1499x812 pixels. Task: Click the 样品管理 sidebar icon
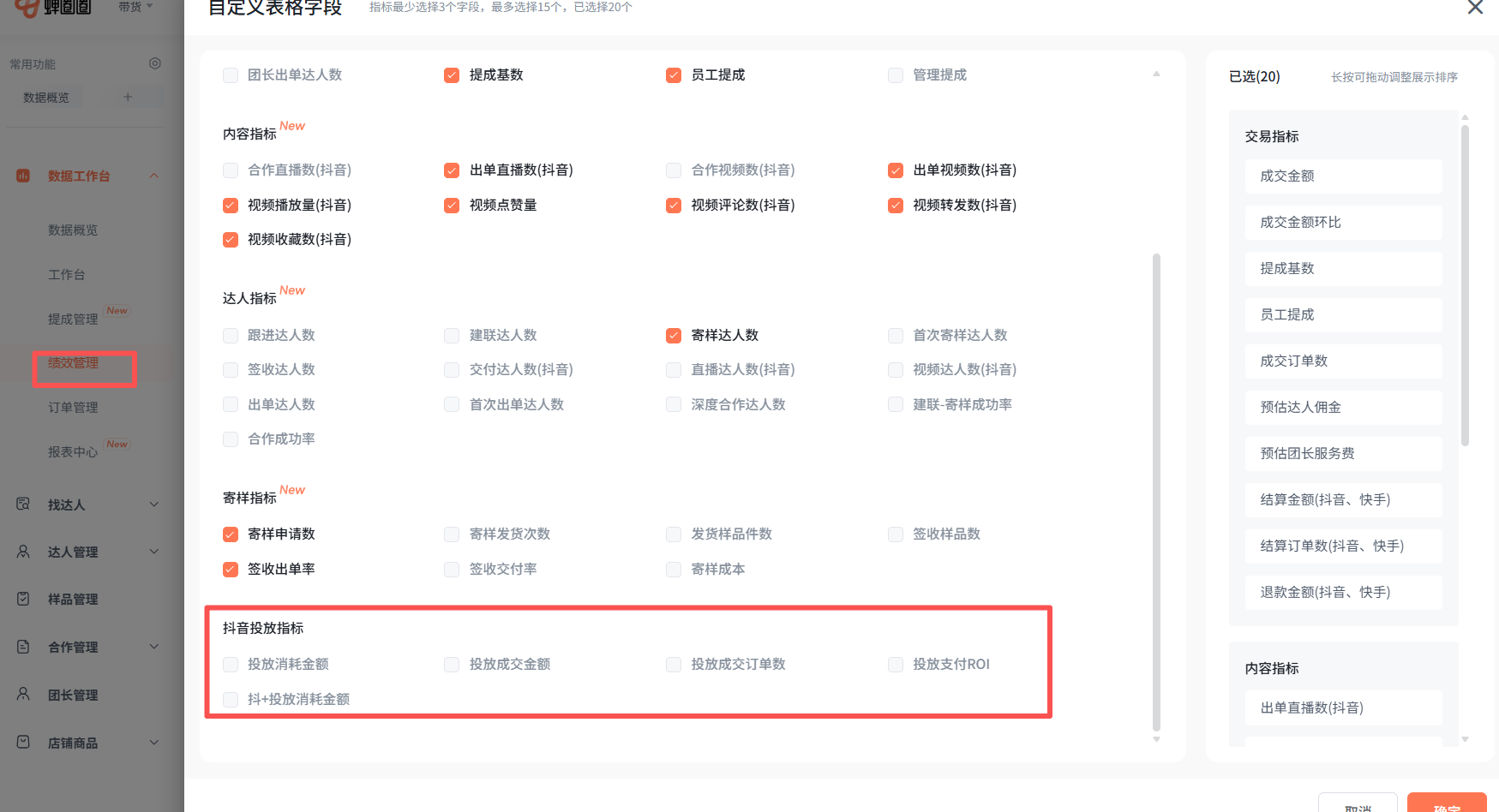point(23,599)
